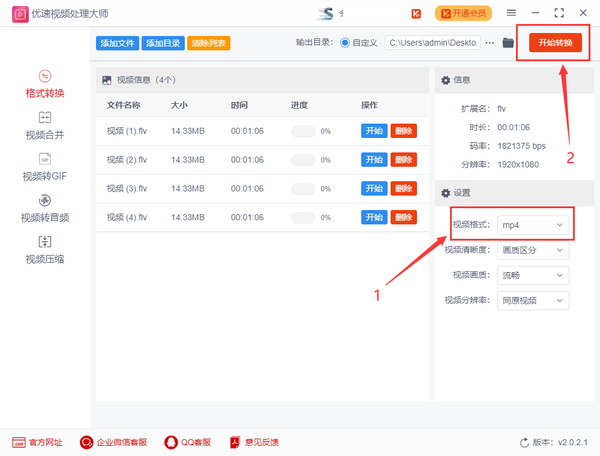Viewport: 600px width, 456px height.
Task: Click the 设置 gear icon
Action: click(x=445, y=193)
